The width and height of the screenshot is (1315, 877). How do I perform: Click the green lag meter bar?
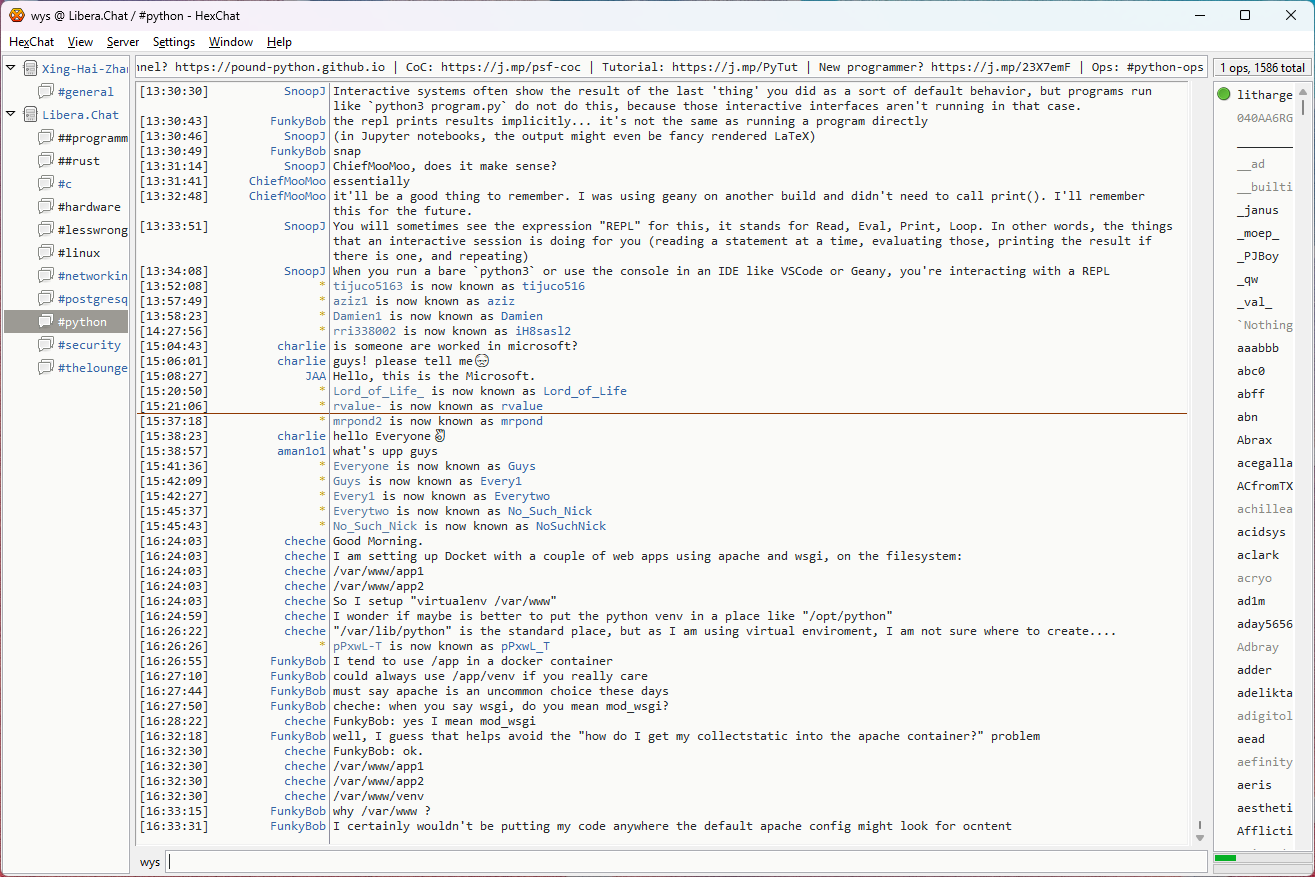tap(1225, 858)
